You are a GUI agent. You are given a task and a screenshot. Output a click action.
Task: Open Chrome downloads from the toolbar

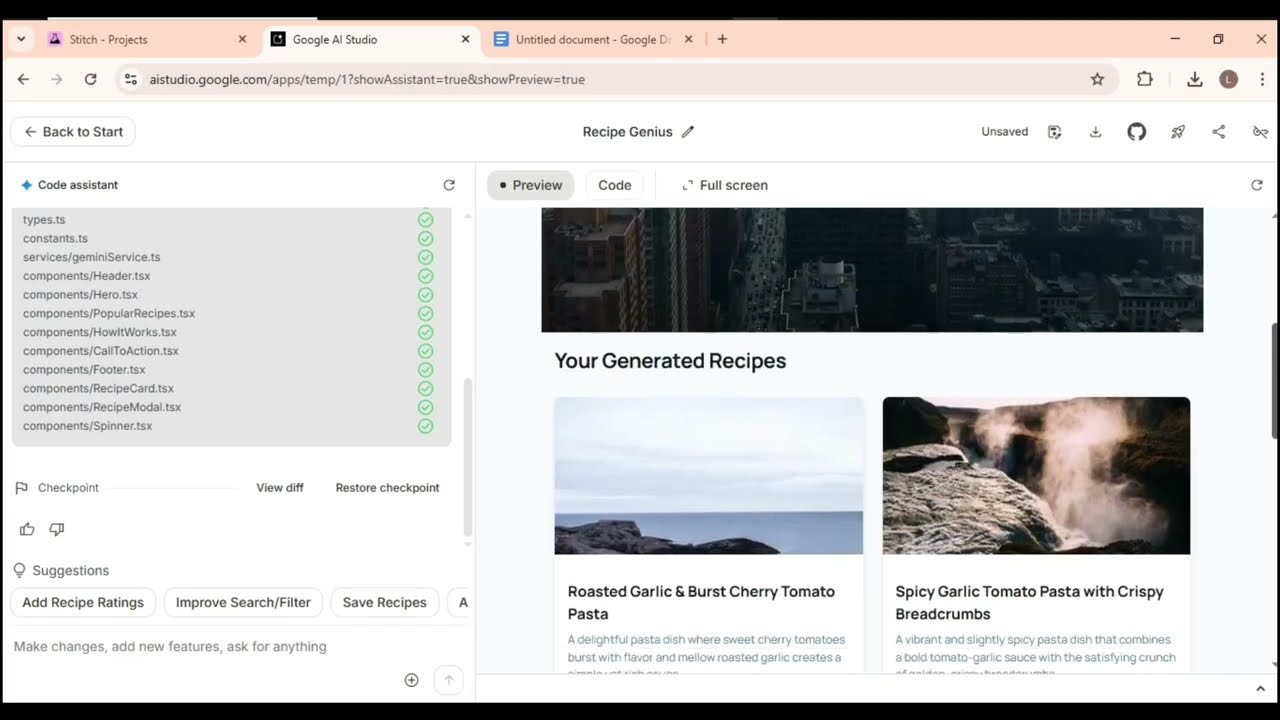tap(1194, 79)
